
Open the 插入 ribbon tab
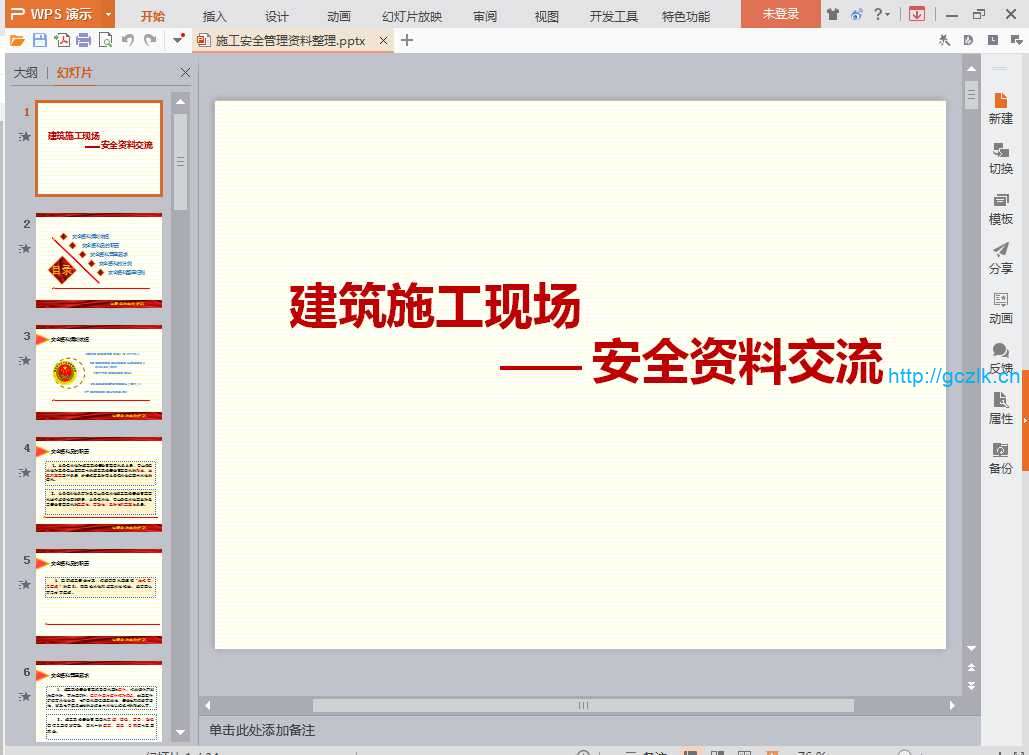pyautogui.click(x=214, y=16)
